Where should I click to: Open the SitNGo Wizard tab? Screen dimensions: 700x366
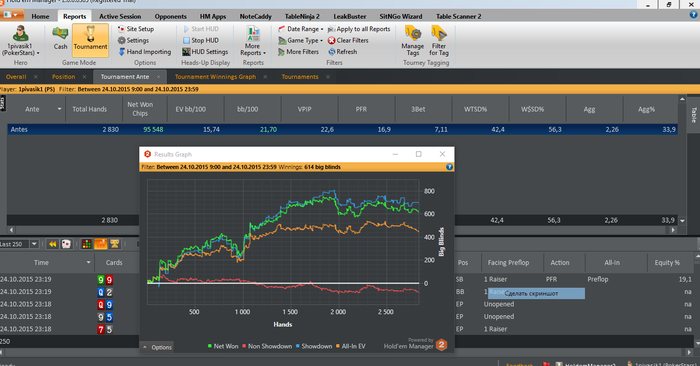pos(400,17)
